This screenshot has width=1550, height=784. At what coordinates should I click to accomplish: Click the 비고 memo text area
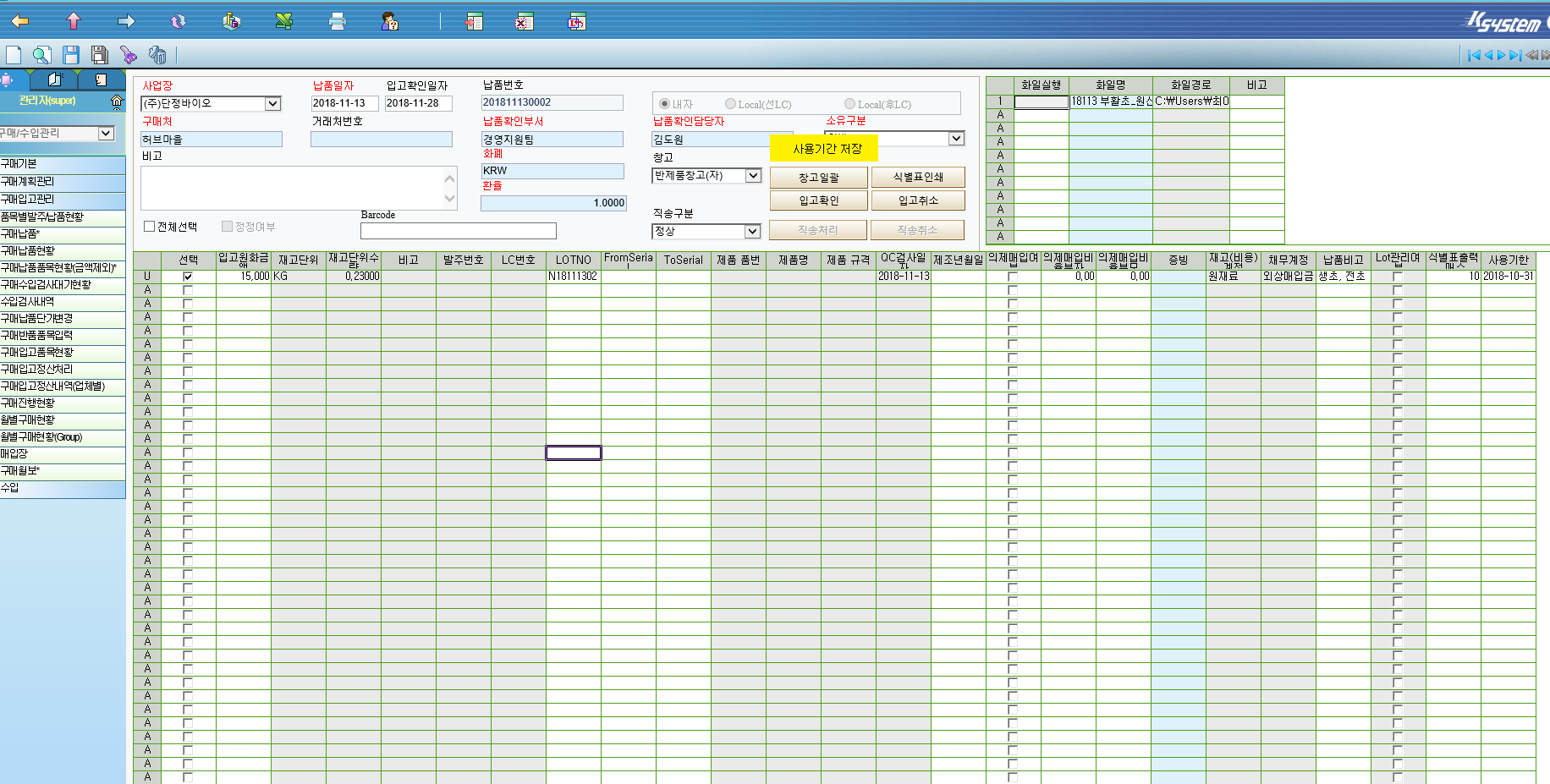299,188
